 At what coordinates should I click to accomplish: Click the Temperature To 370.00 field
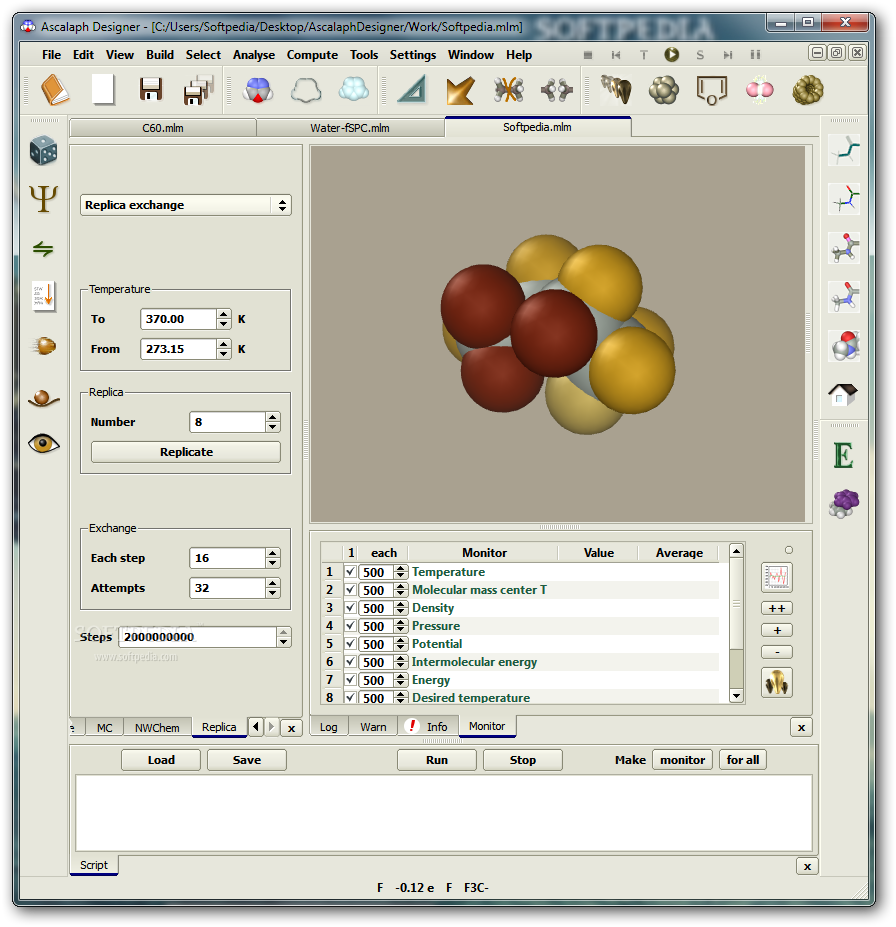click(x=178, y=319)
